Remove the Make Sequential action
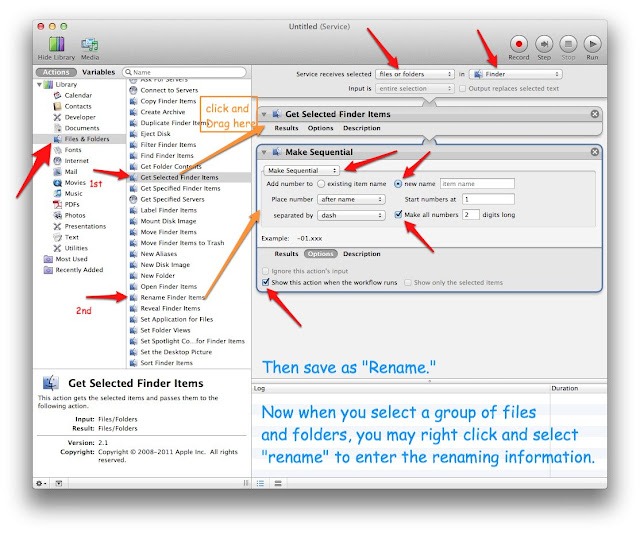 point(595,152)
